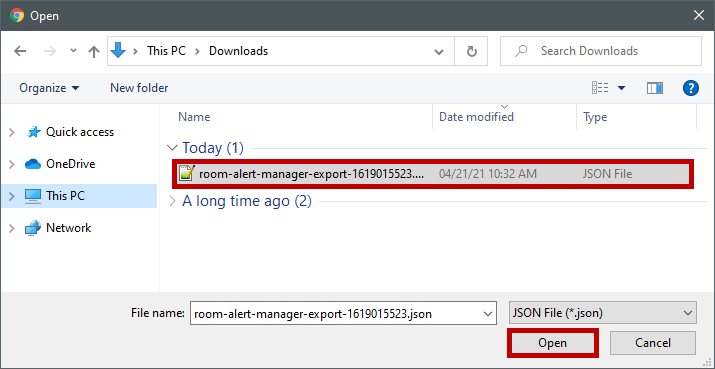
Task: Open the JSON File type filter dropdown
Action: [x=603, y=313]
